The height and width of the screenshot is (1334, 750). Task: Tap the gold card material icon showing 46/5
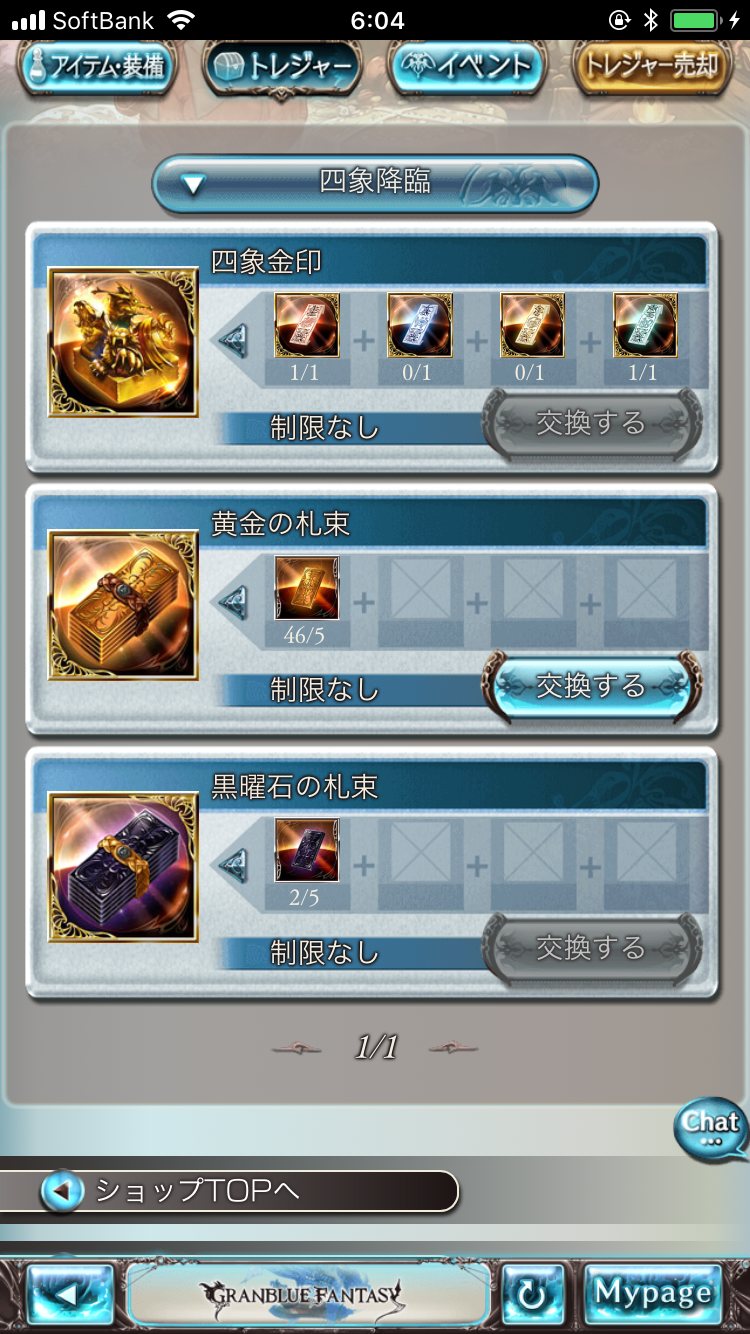tap(307, 588)
